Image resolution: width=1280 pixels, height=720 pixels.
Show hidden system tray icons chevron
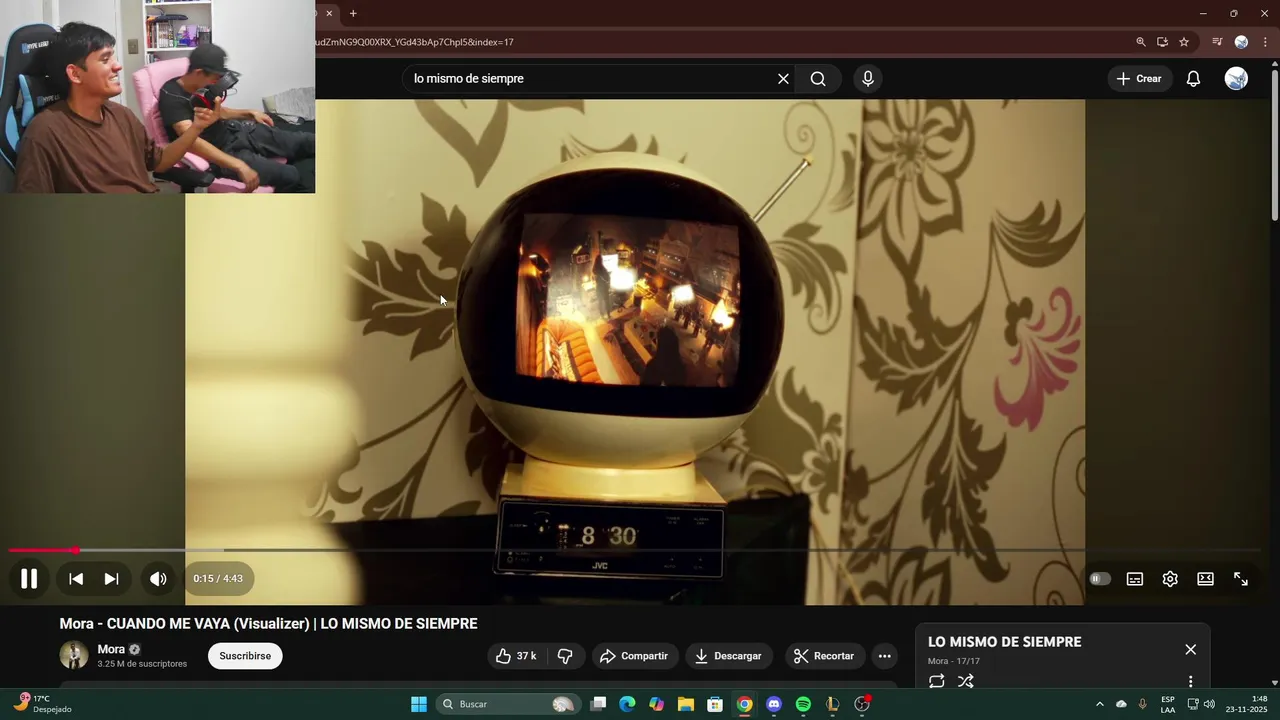tap(1099, 704)
